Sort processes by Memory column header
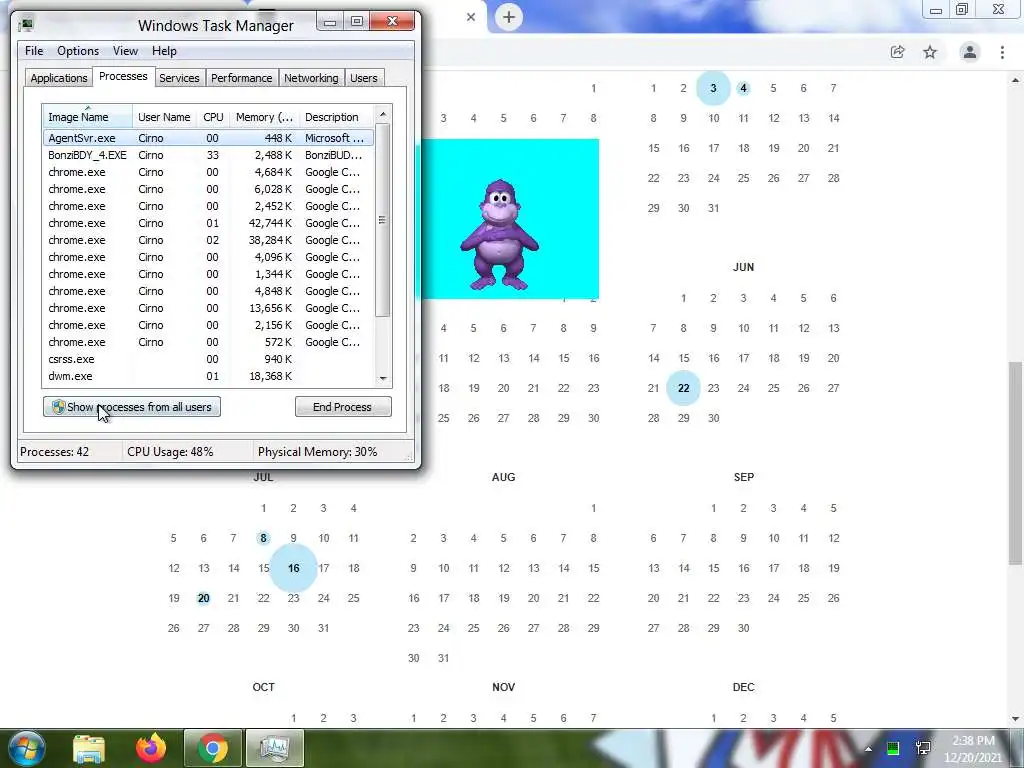 pyautogui.click(x=264, y=117)
